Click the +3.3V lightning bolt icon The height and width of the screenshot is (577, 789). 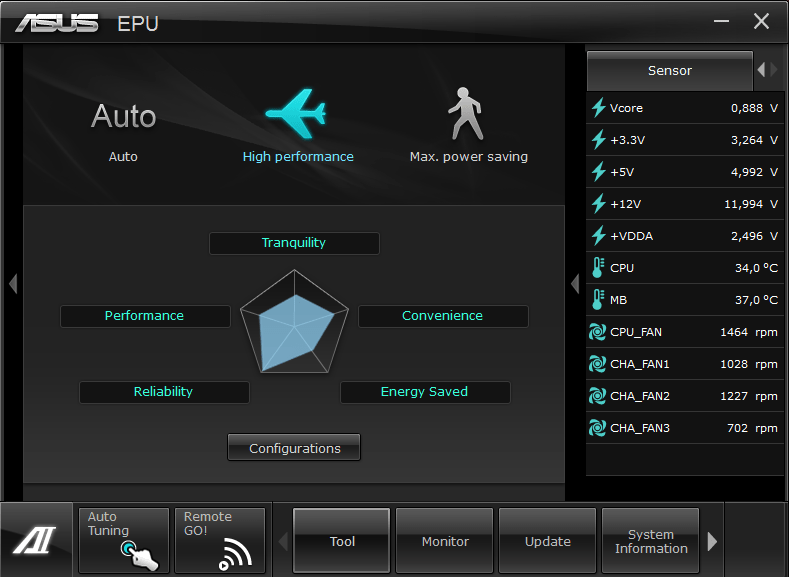click(598, 140)
